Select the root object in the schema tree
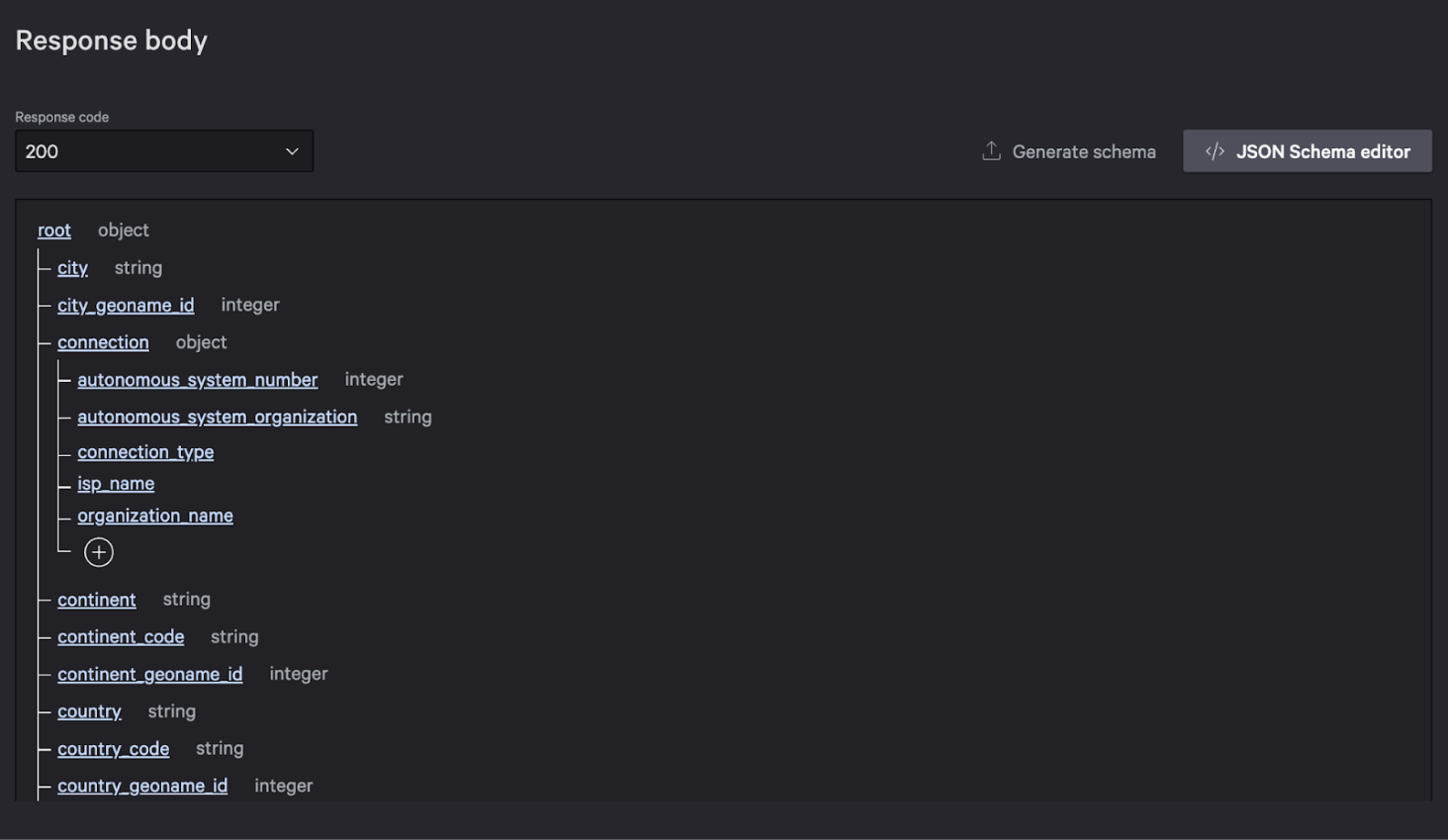This screenshot has height=840, width=1448. pos(54,230)
